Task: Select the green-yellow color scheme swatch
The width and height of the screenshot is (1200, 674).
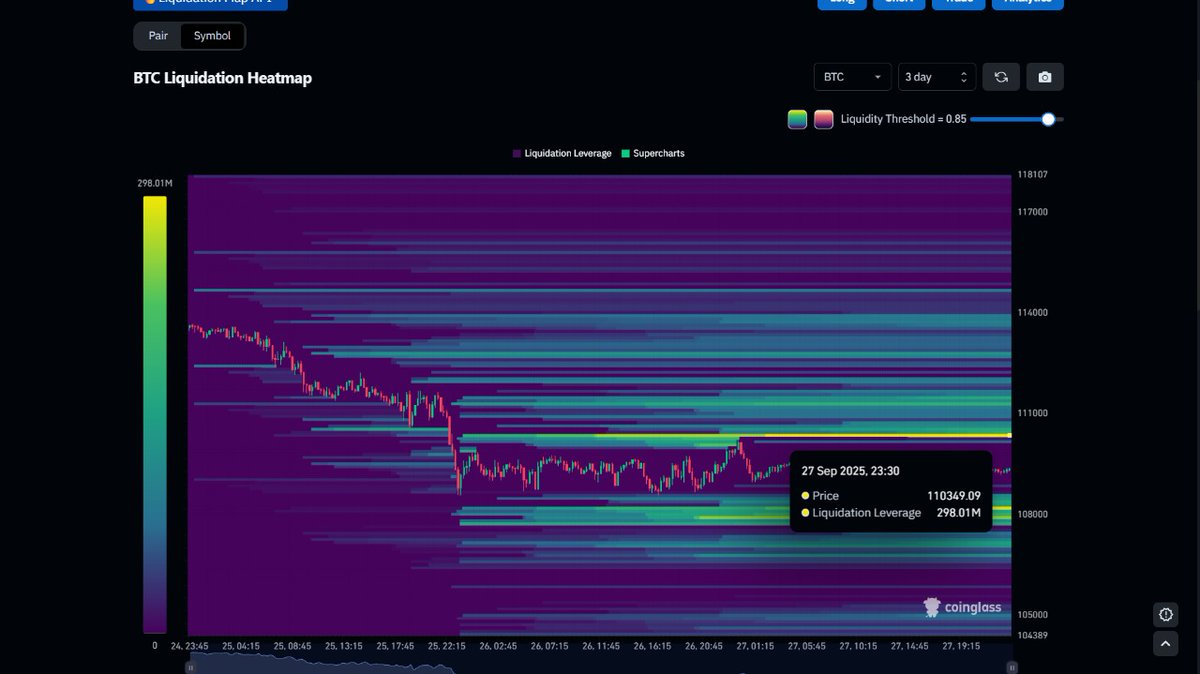Action: (797, 120)
